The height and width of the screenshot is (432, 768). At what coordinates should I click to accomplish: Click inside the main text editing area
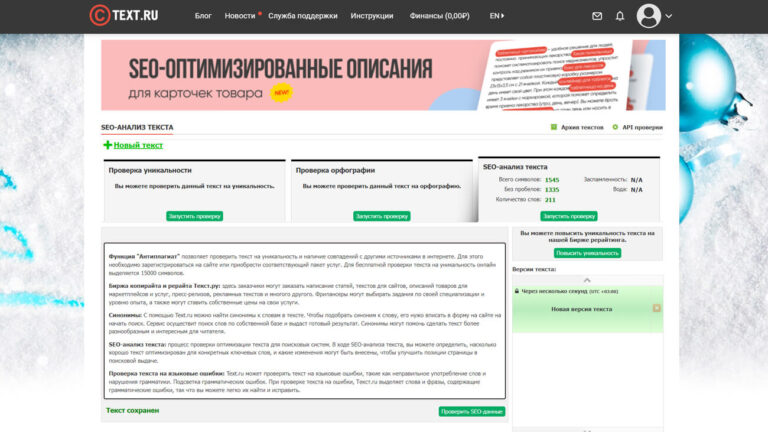click(x=305, y=321)
